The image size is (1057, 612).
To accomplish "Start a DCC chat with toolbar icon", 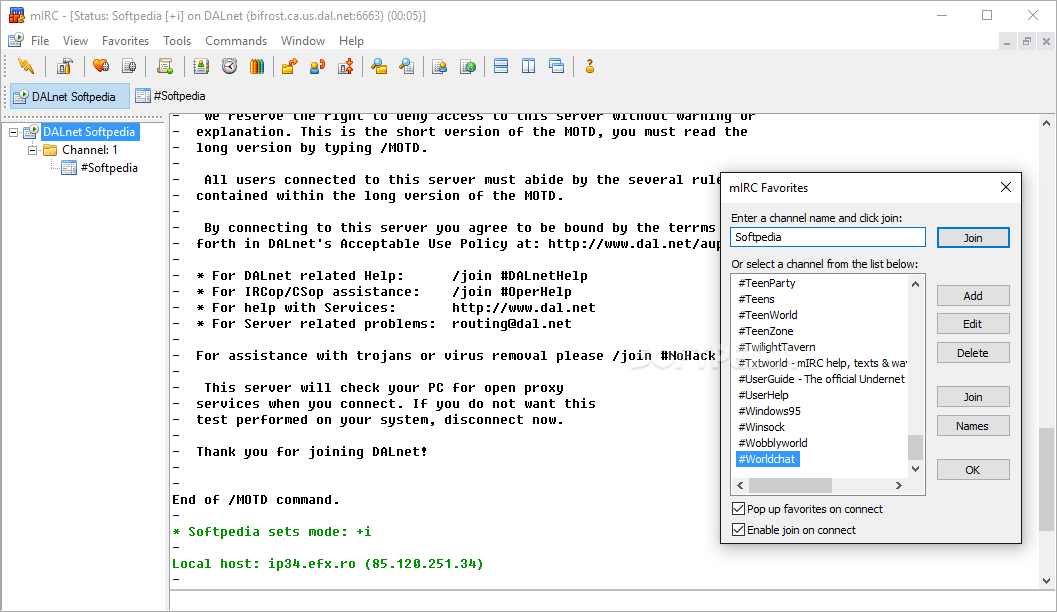I will 318,66.
